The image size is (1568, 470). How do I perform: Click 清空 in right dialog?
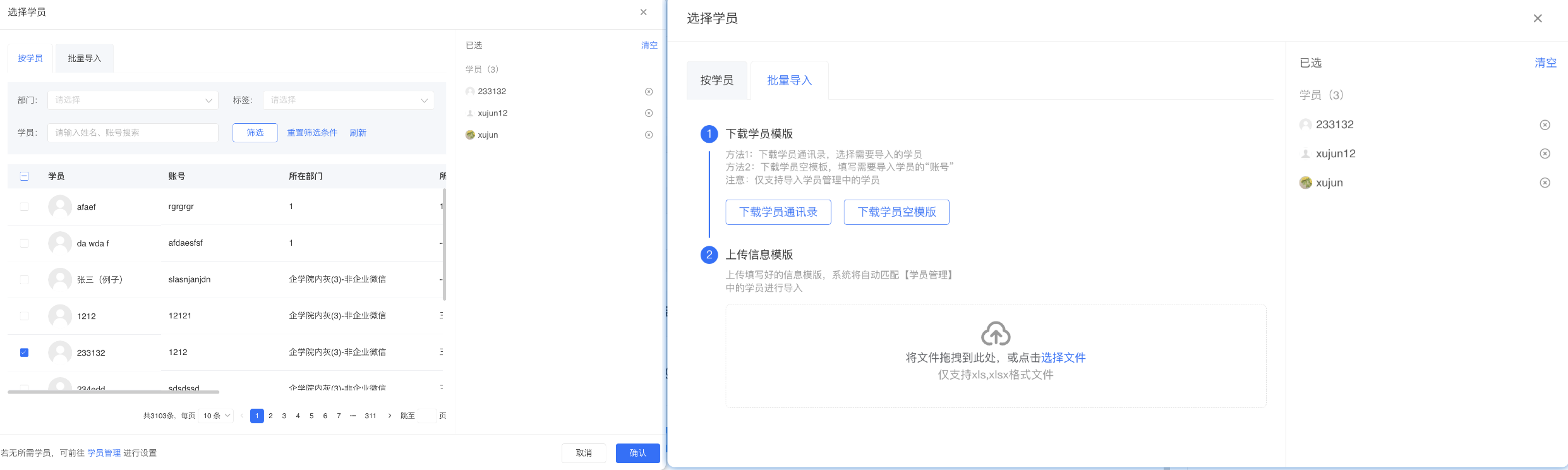[1546, 63]
